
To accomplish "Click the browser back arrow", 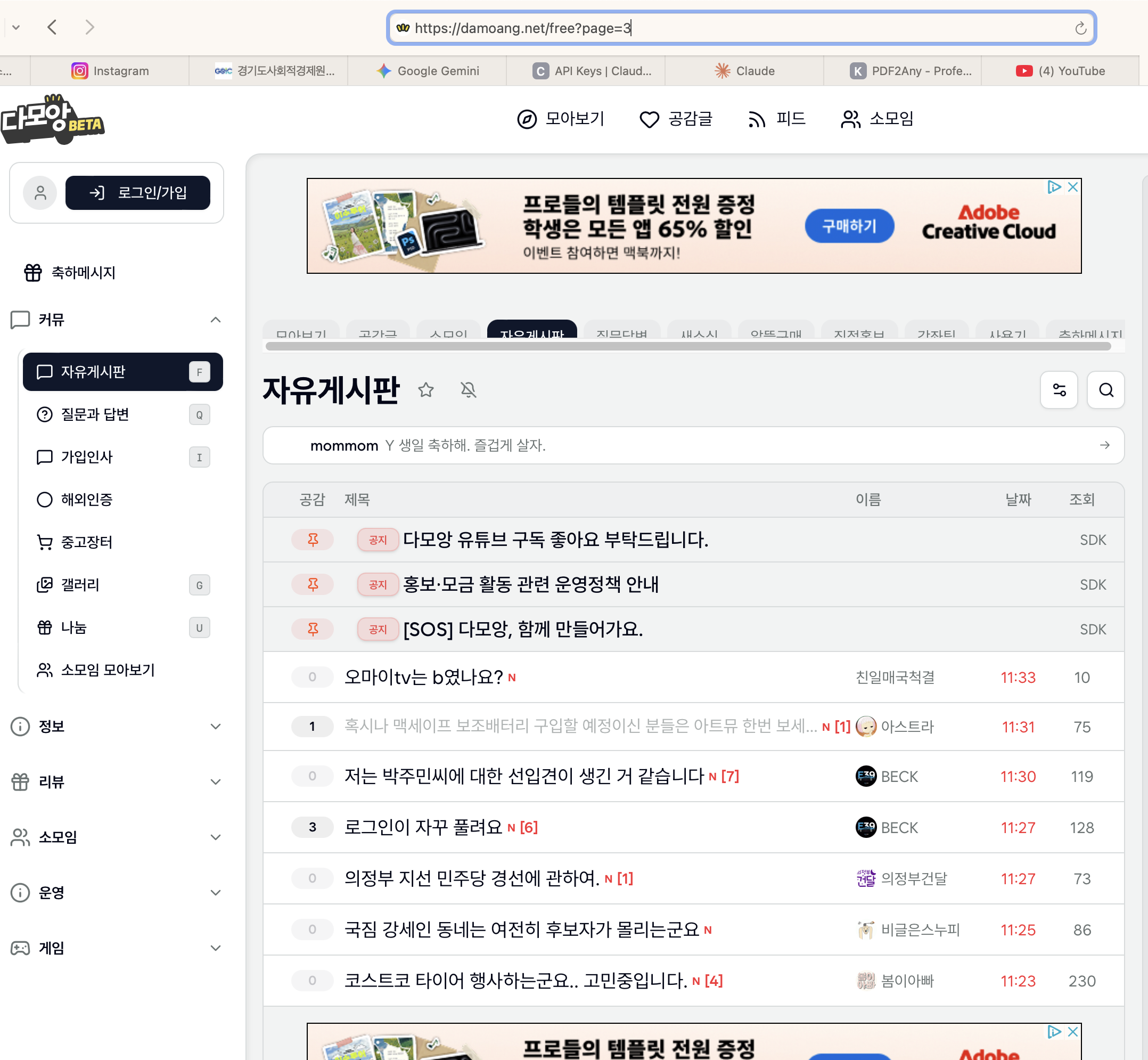I will tap(52, 27).
